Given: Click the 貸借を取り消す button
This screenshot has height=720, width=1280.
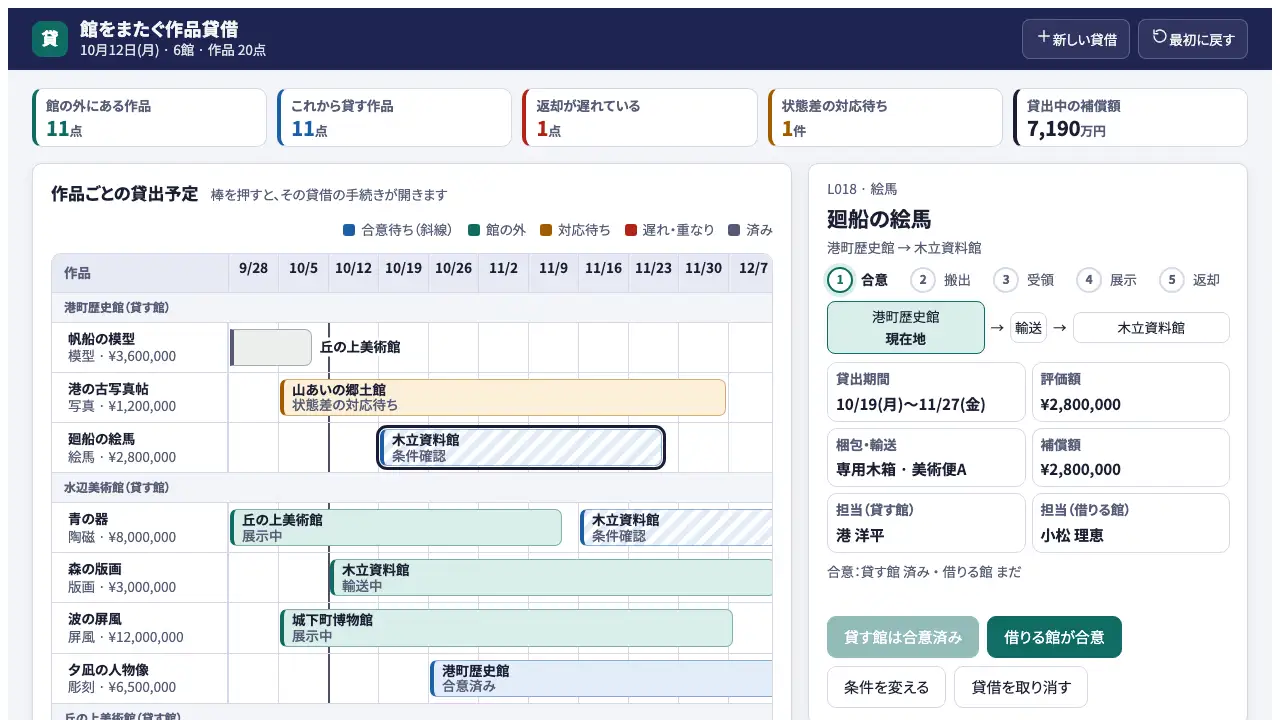Looking at the screenshot, I should pos(1021,687).
